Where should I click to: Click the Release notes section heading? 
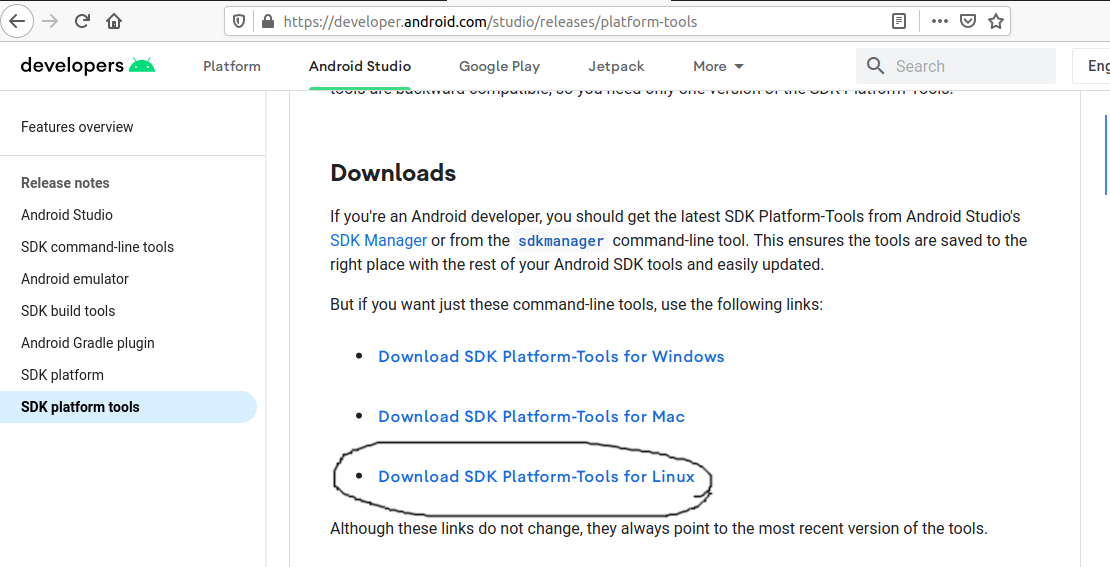[65, 183]
